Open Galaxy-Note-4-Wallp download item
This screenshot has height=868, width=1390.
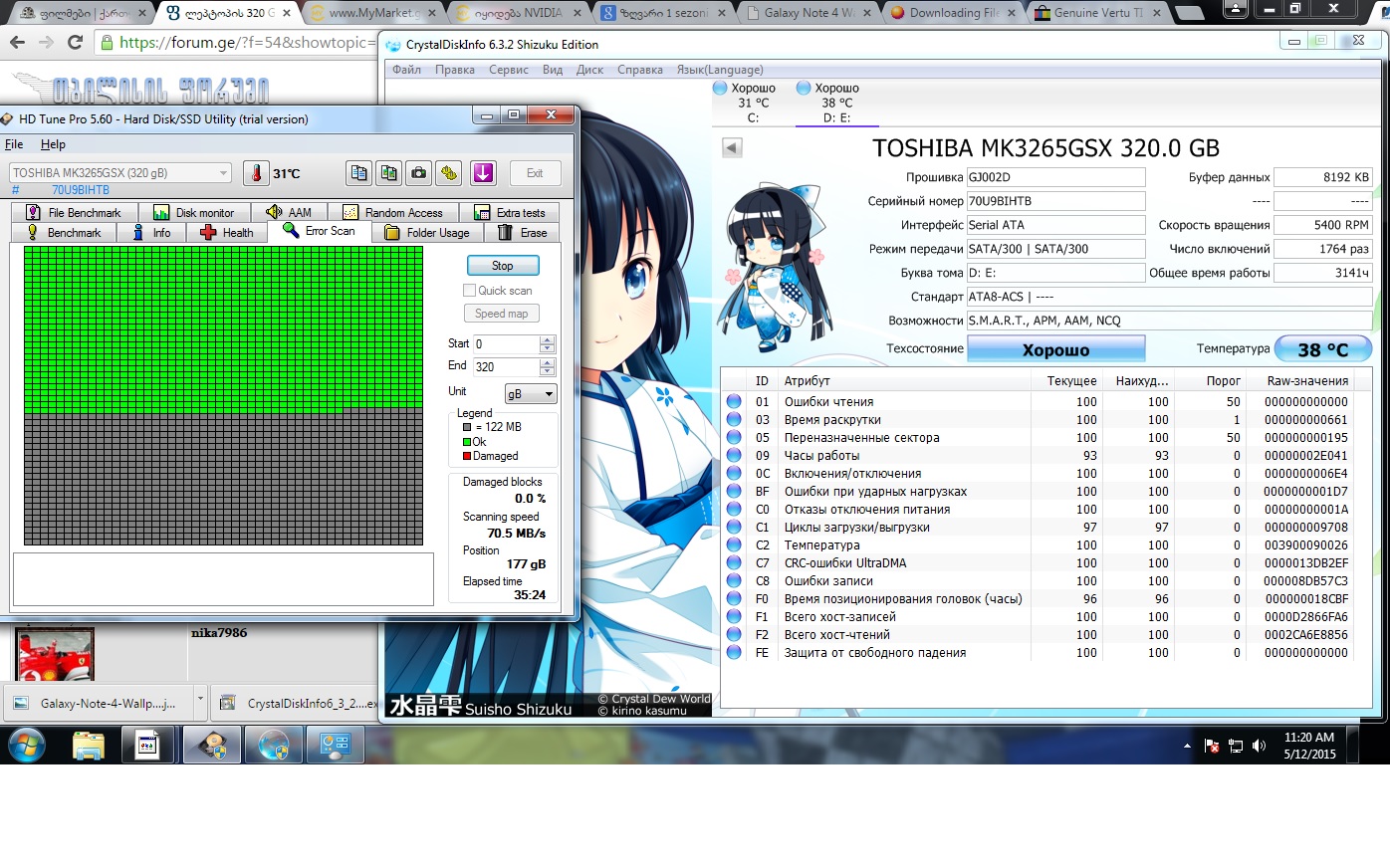[x=98, y=703]
